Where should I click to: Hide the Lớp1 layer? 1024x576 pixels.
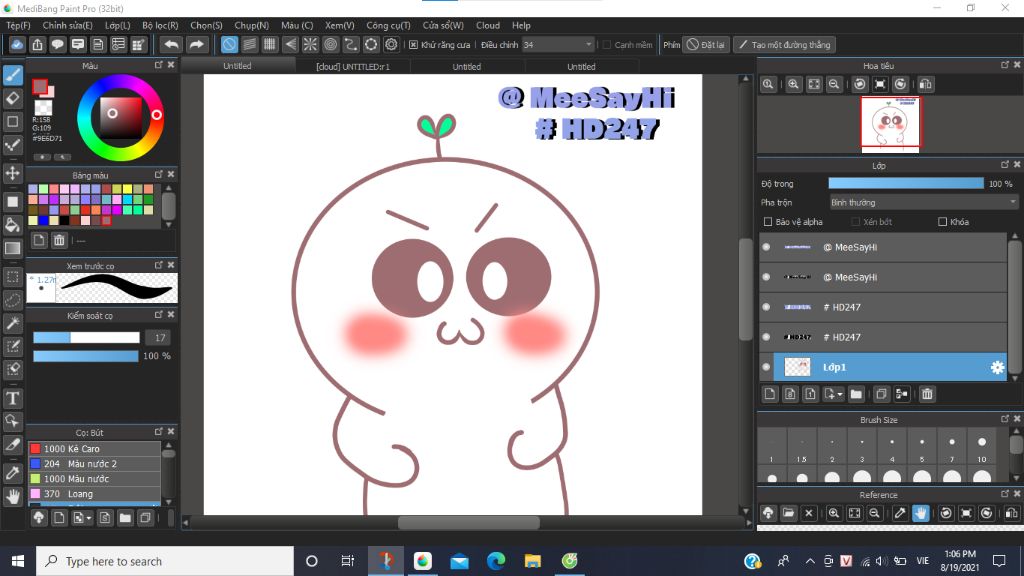click(x=766, y=367)
